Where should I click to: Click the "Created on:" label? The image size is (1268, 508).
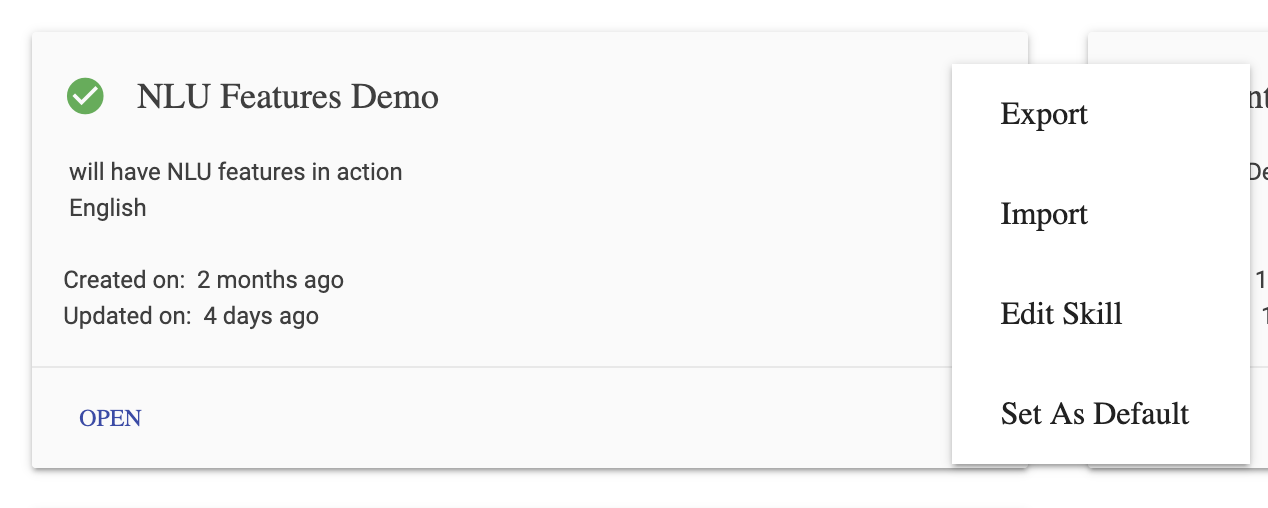click(x=124, y=280)
